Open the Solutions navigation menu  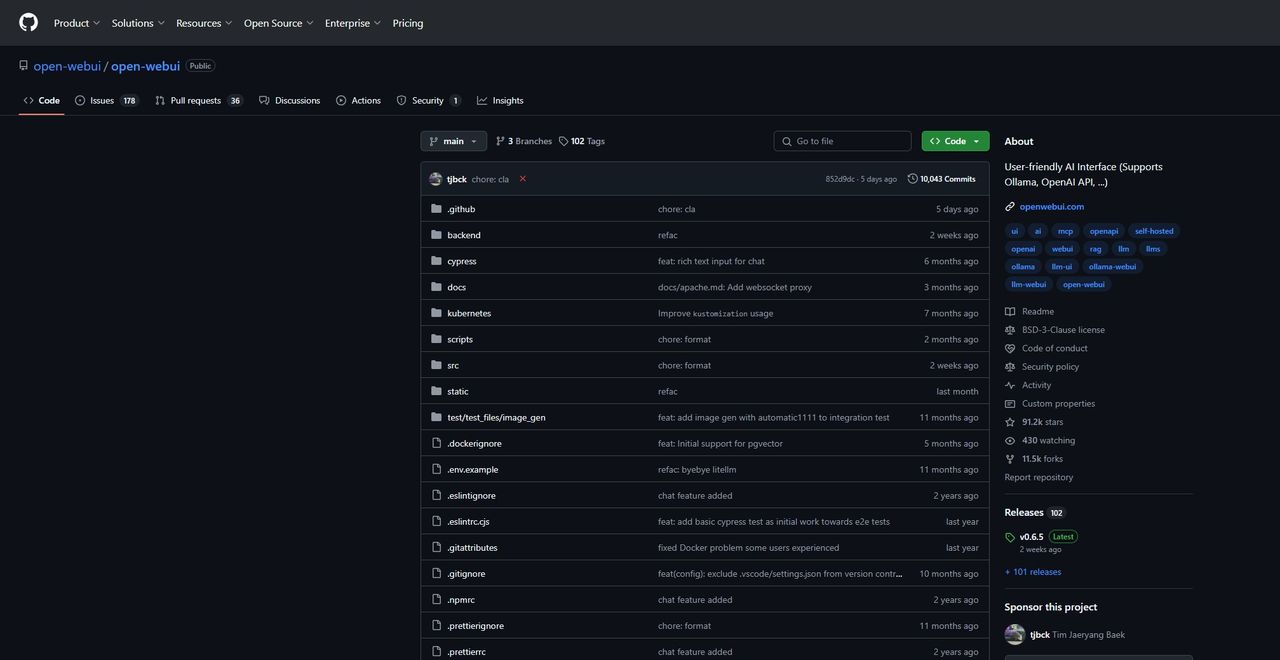tap(137, 23)
